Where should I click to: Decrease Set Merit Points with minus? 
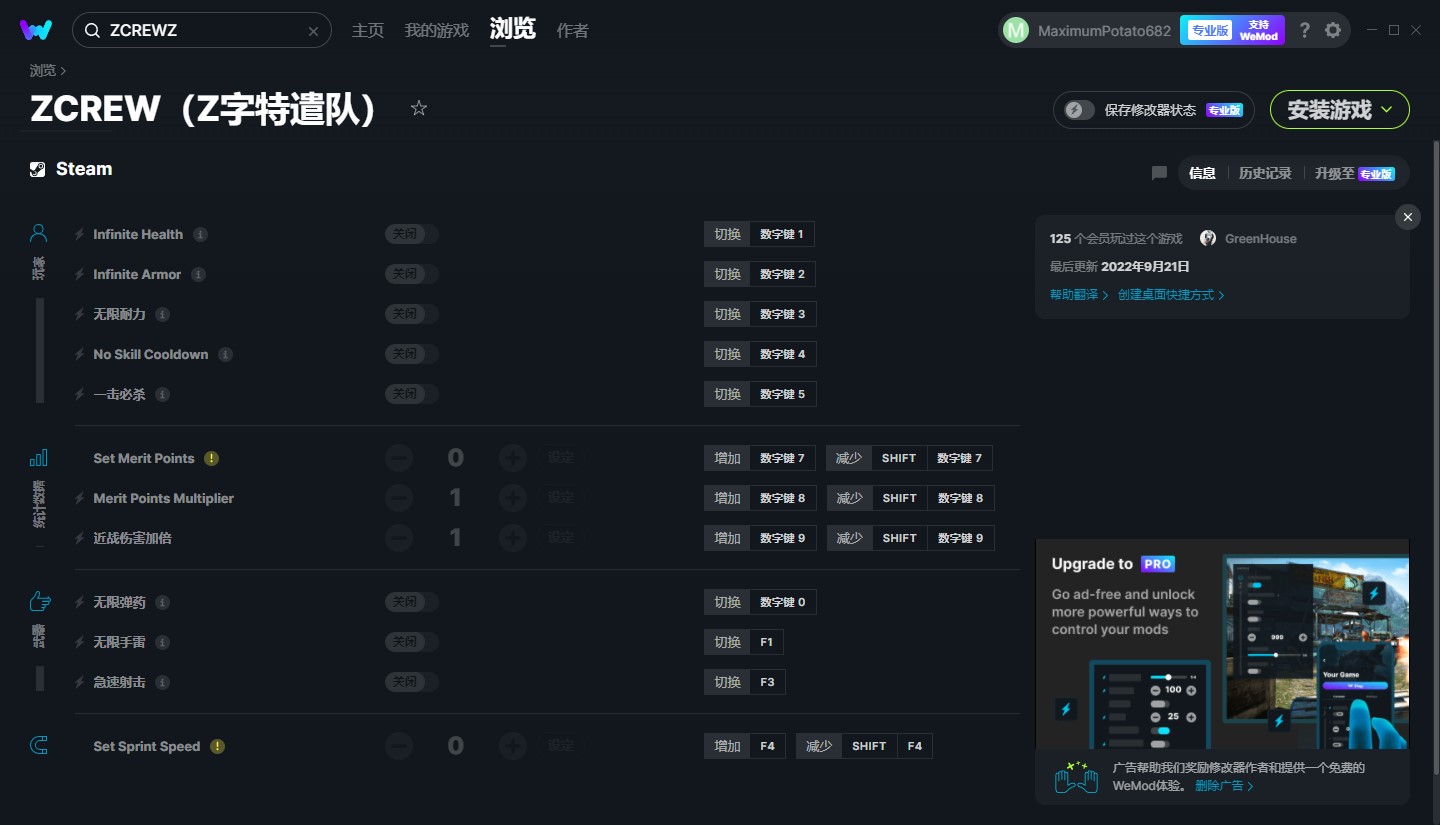[398, 458]
